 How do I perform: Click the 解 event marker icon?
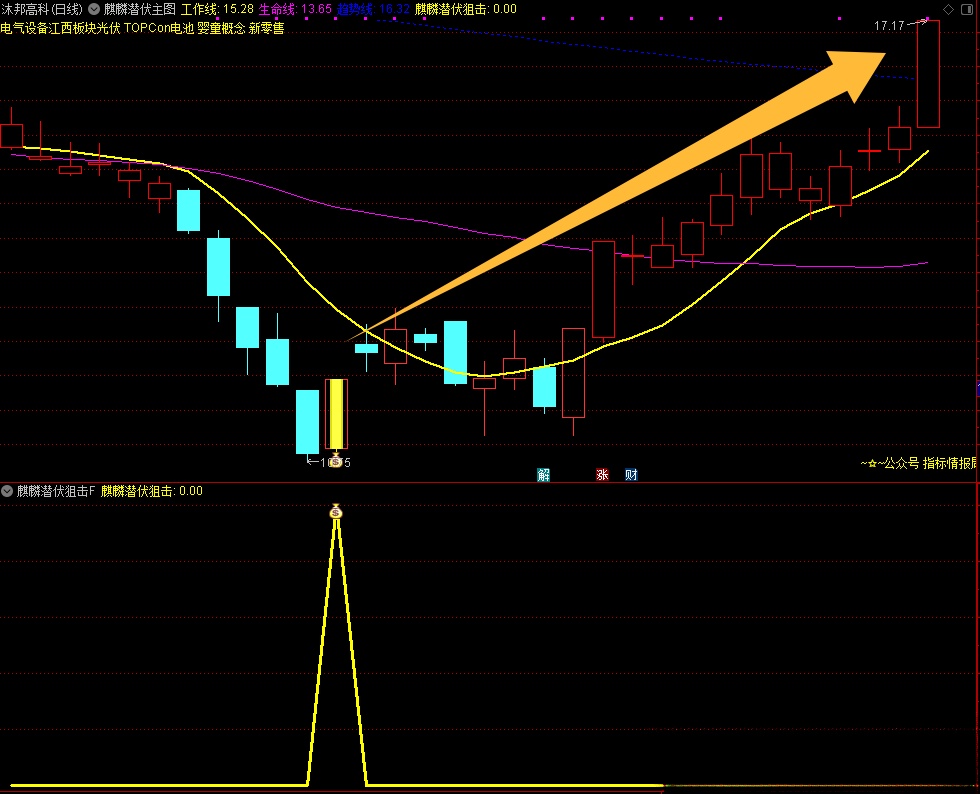click(544, 475)
